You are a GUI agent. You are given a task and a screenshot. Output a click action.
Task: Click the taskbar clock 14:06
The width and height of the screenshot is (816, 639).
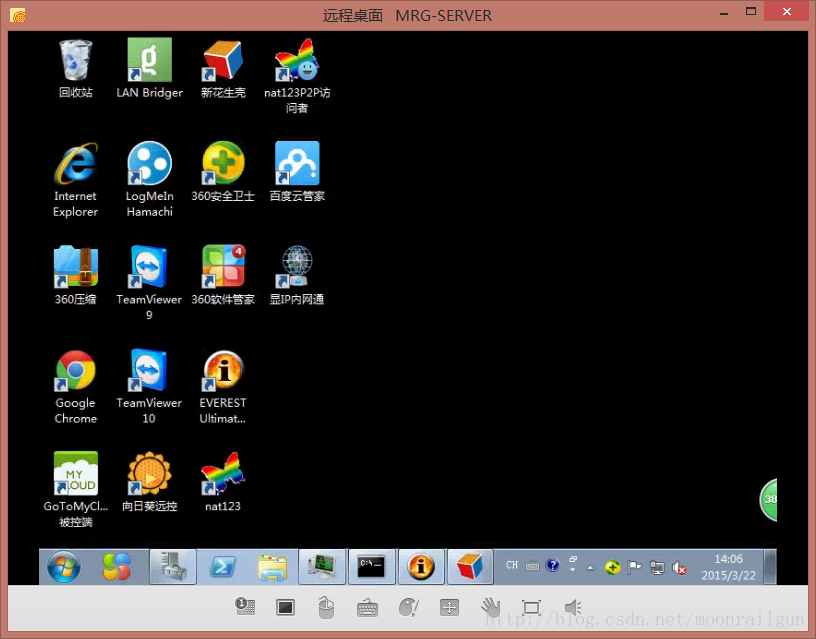pyautogui.click(x=728, y=567)
